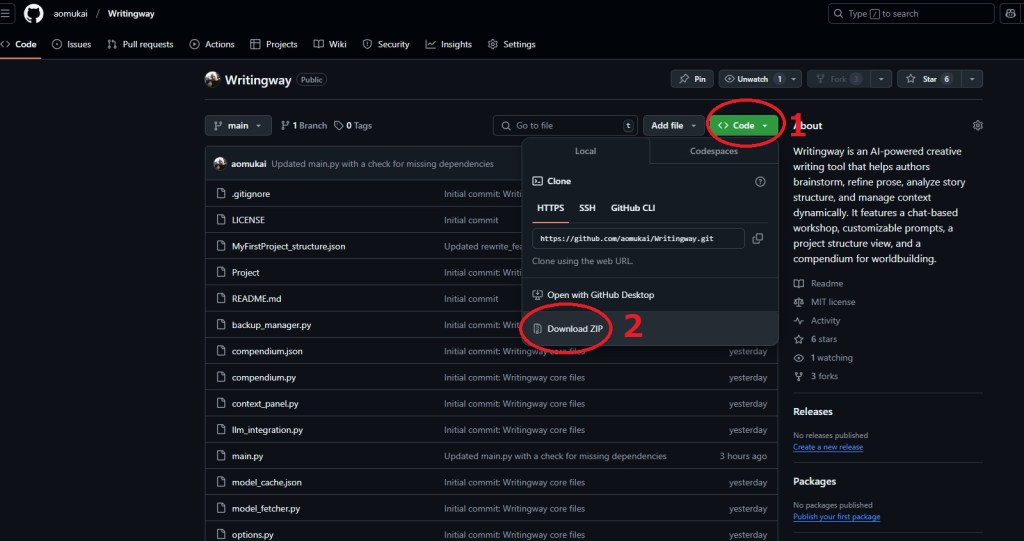Switch to the Codespaces tab
This screenshot has height=541, width=1024.
(x=714, y=151)
